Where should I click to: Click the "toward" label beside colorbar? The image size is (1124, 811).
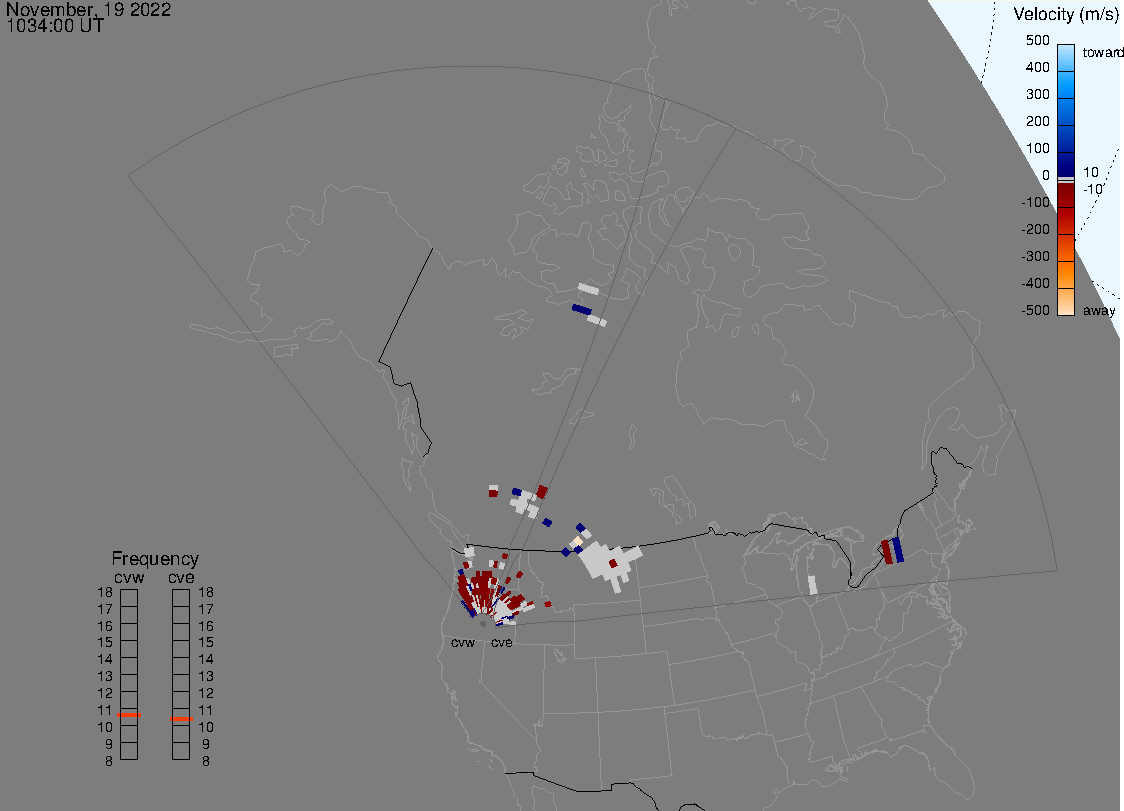click(1104, 52)
